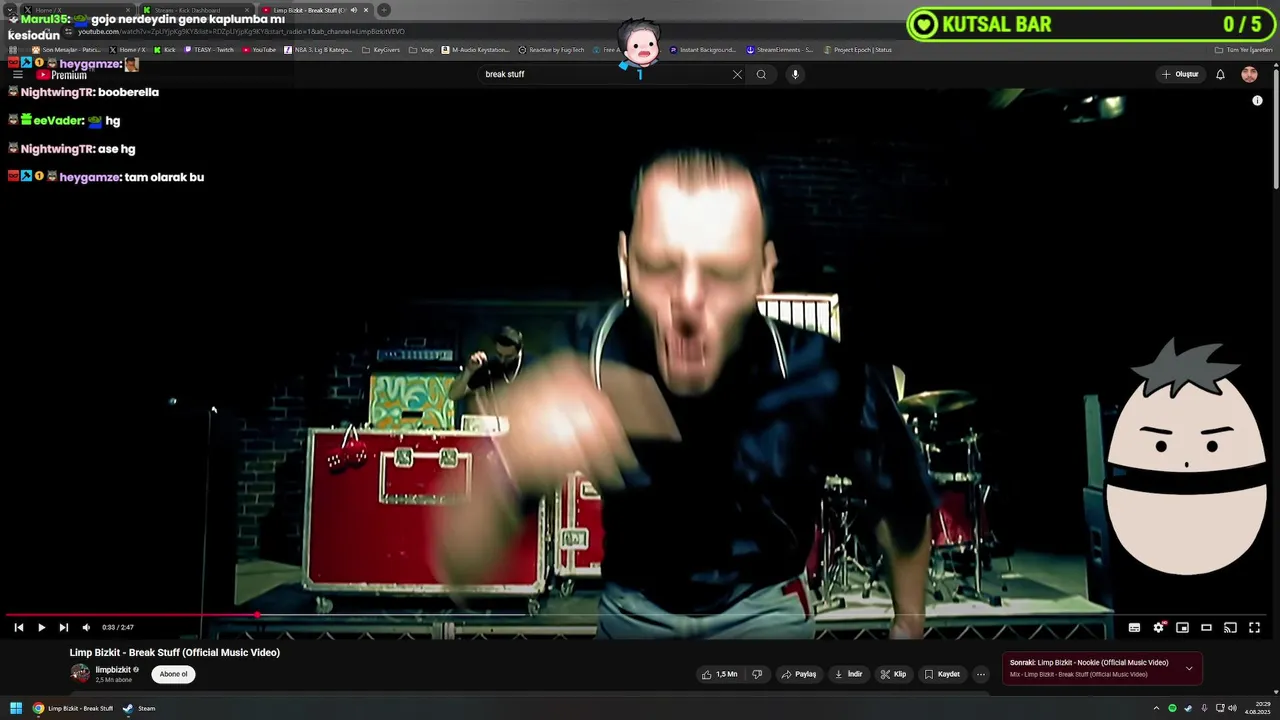Screen dimensions: 1280x720
Task: Open the taskbar clock and date
Action: tap(1258, 708)
